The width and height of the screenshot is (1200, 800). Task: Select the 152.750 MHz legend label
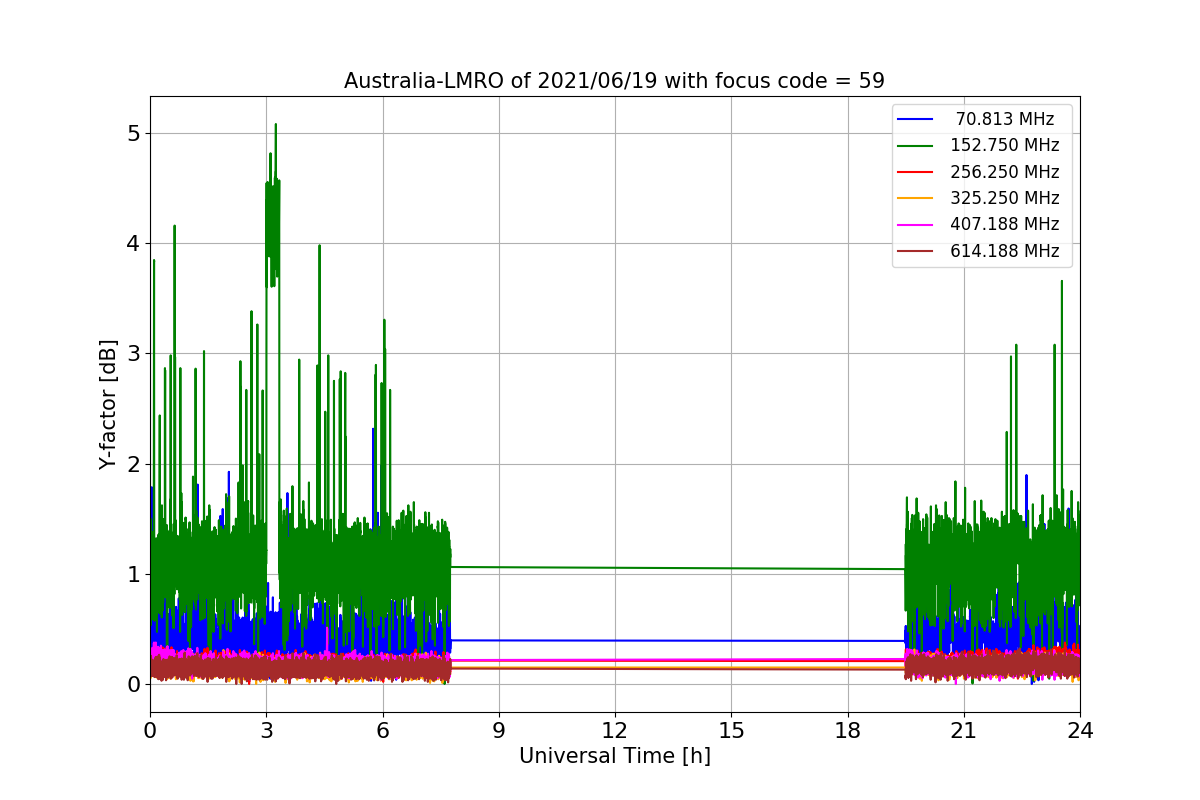1005,145
